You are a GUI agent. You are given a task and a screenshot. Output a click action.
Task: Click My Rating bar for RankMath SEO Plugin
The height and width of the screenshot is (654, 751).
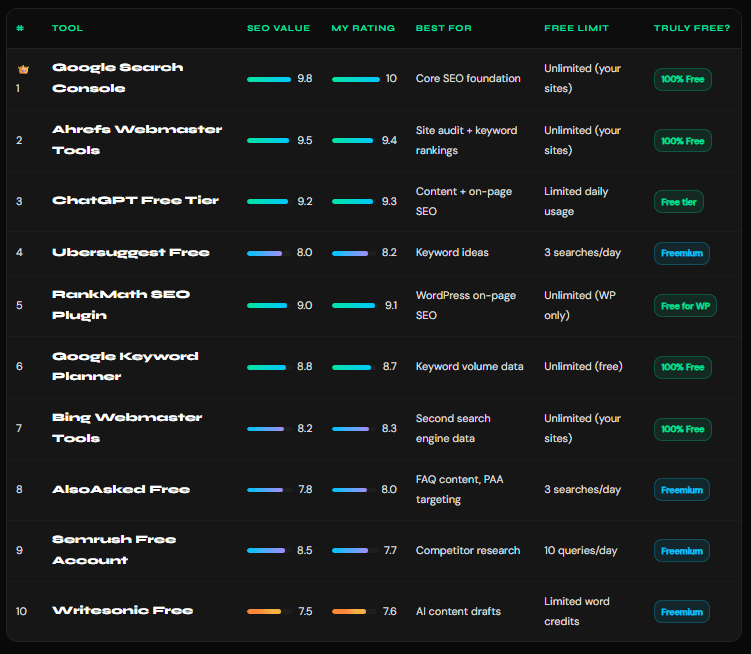353,305
